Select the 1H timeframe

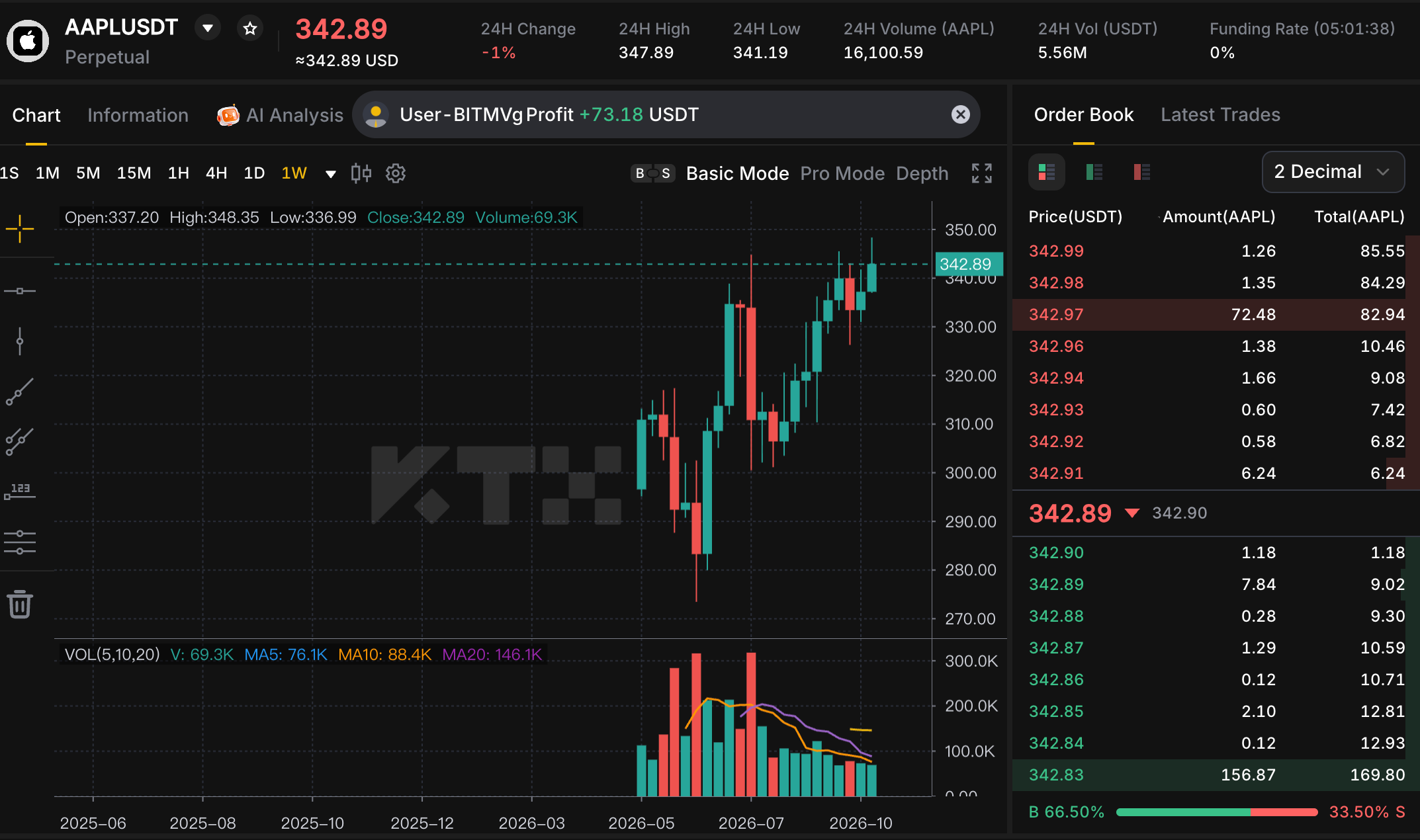tap(179, 173)
